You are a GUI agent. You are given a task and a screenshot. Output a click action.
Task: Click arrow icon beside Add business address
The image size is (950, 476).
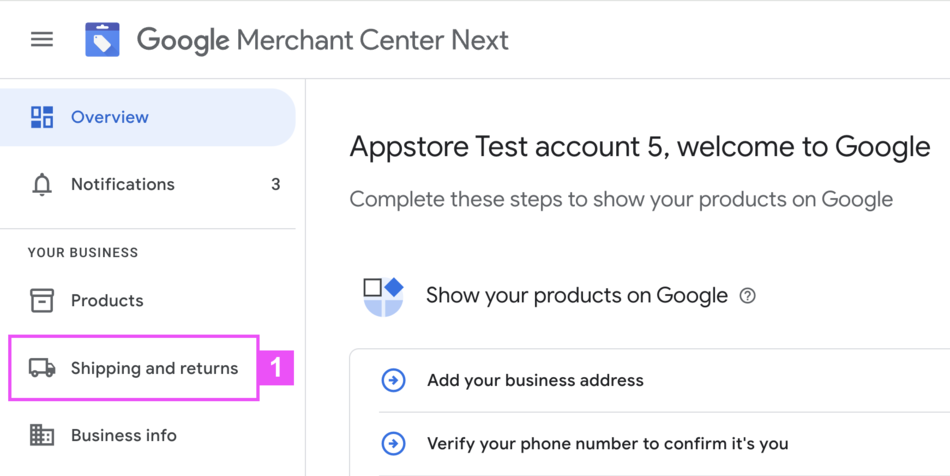[x=394, y=381]
